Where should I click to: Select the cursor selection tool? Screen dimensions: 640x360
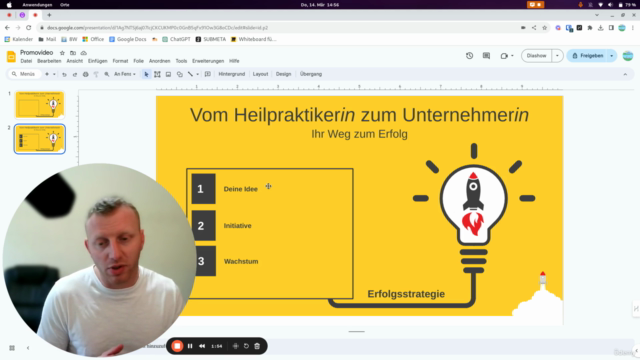146,74
